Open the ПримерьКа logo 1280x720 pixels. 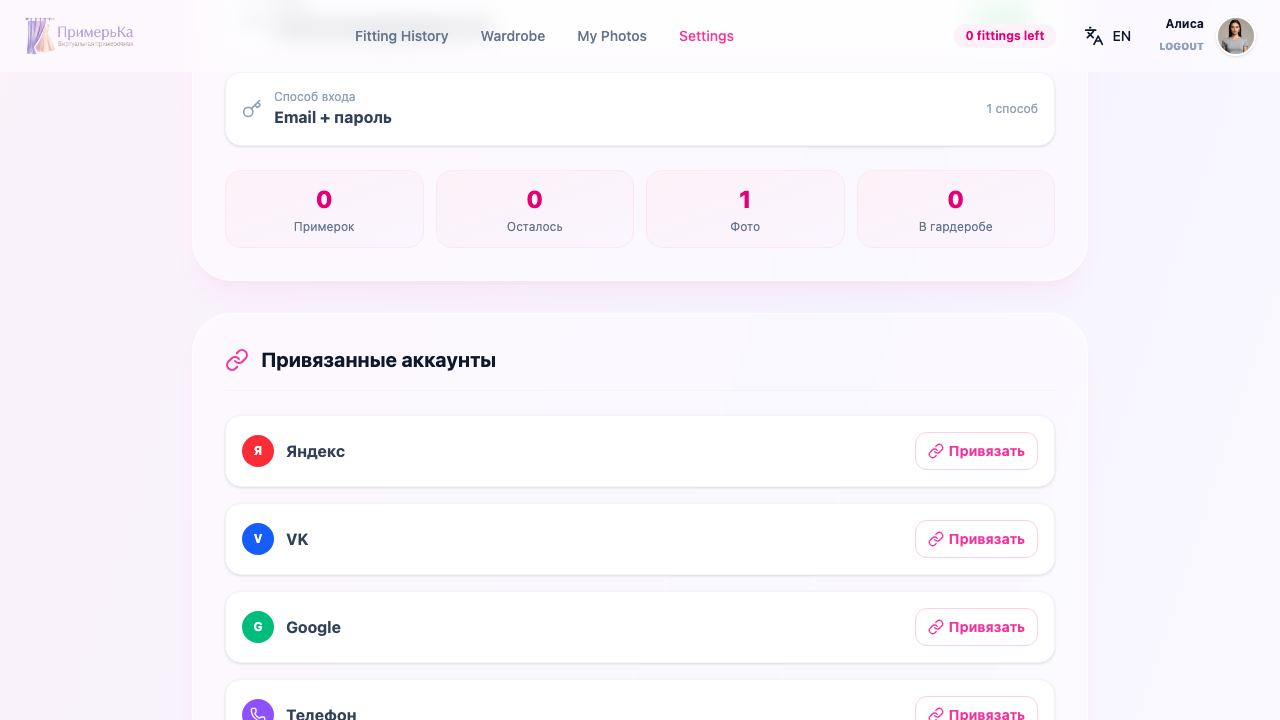[80, 35]
